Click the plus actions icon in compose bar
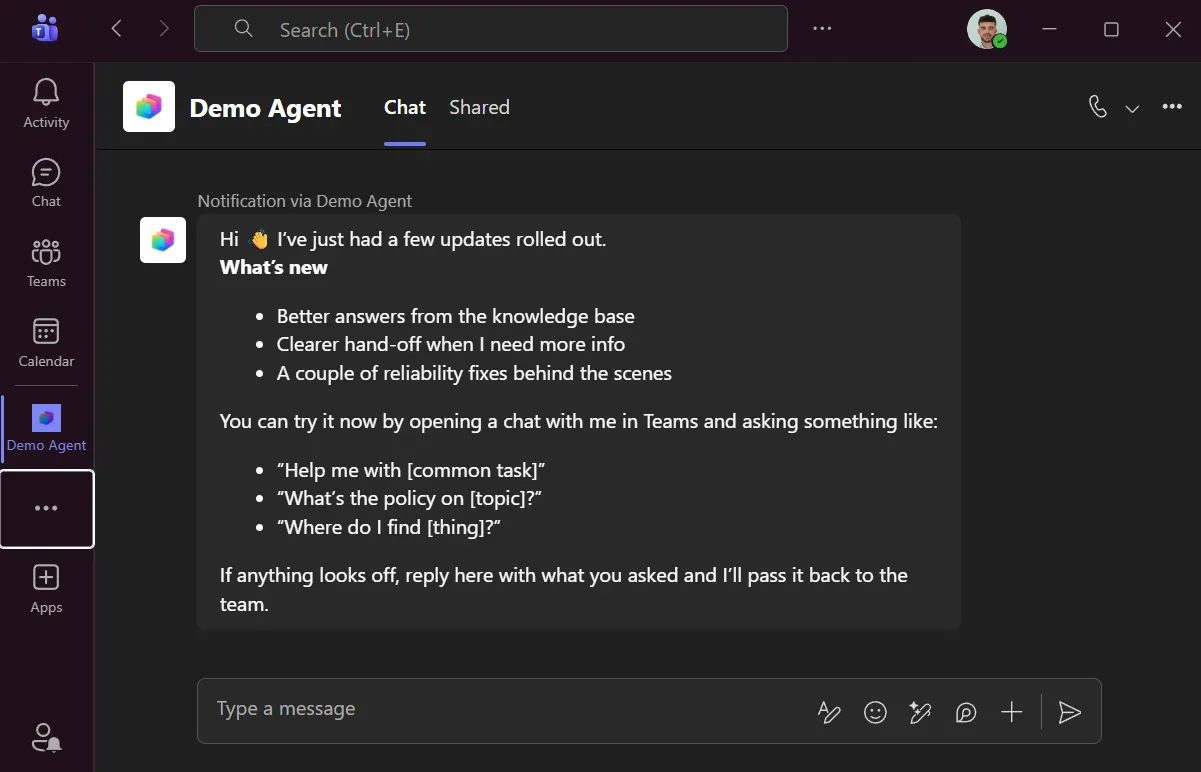 click(x=1012, y=712)
